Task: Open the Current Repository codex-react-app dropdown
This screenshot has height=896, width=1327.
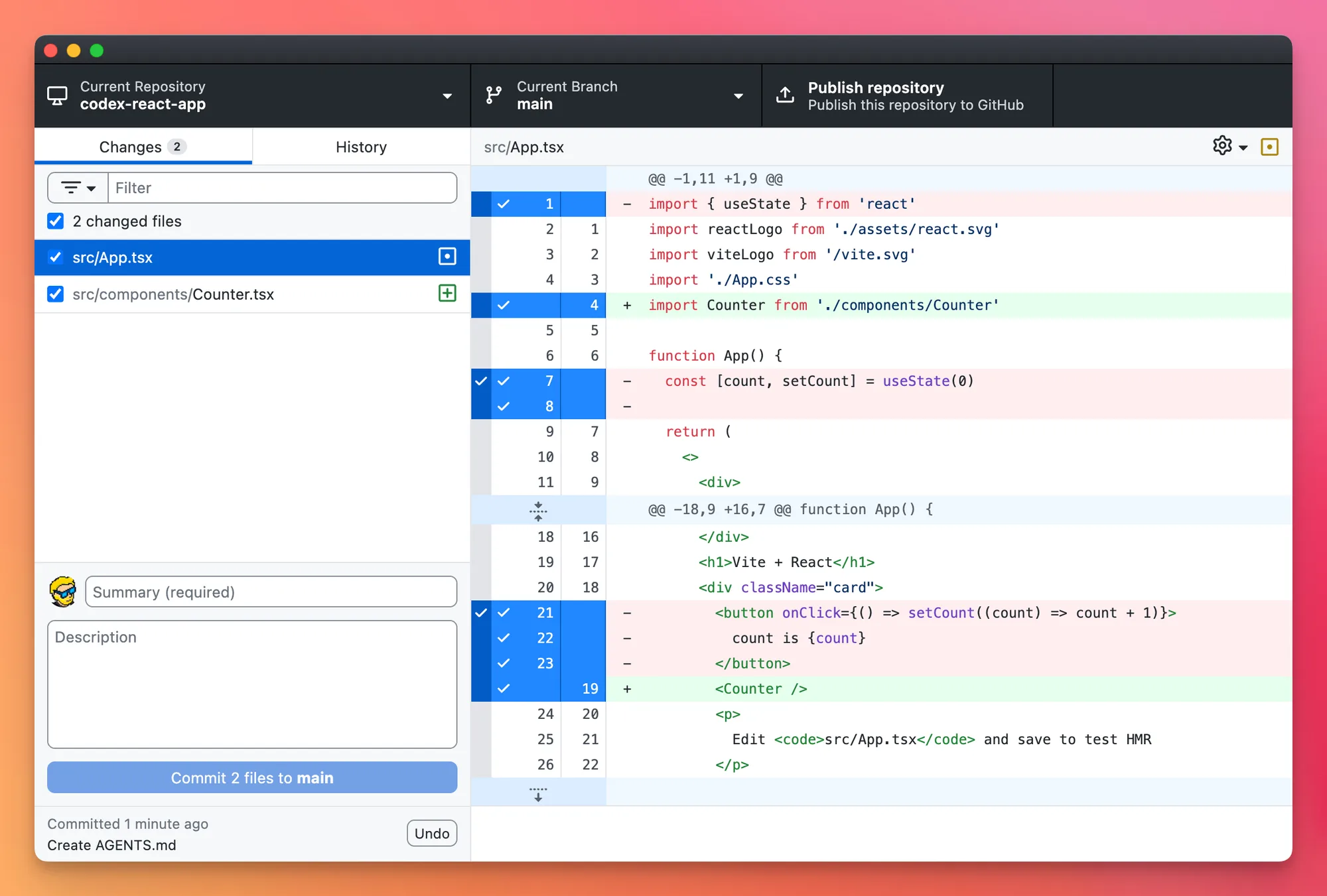Action: 252,96
